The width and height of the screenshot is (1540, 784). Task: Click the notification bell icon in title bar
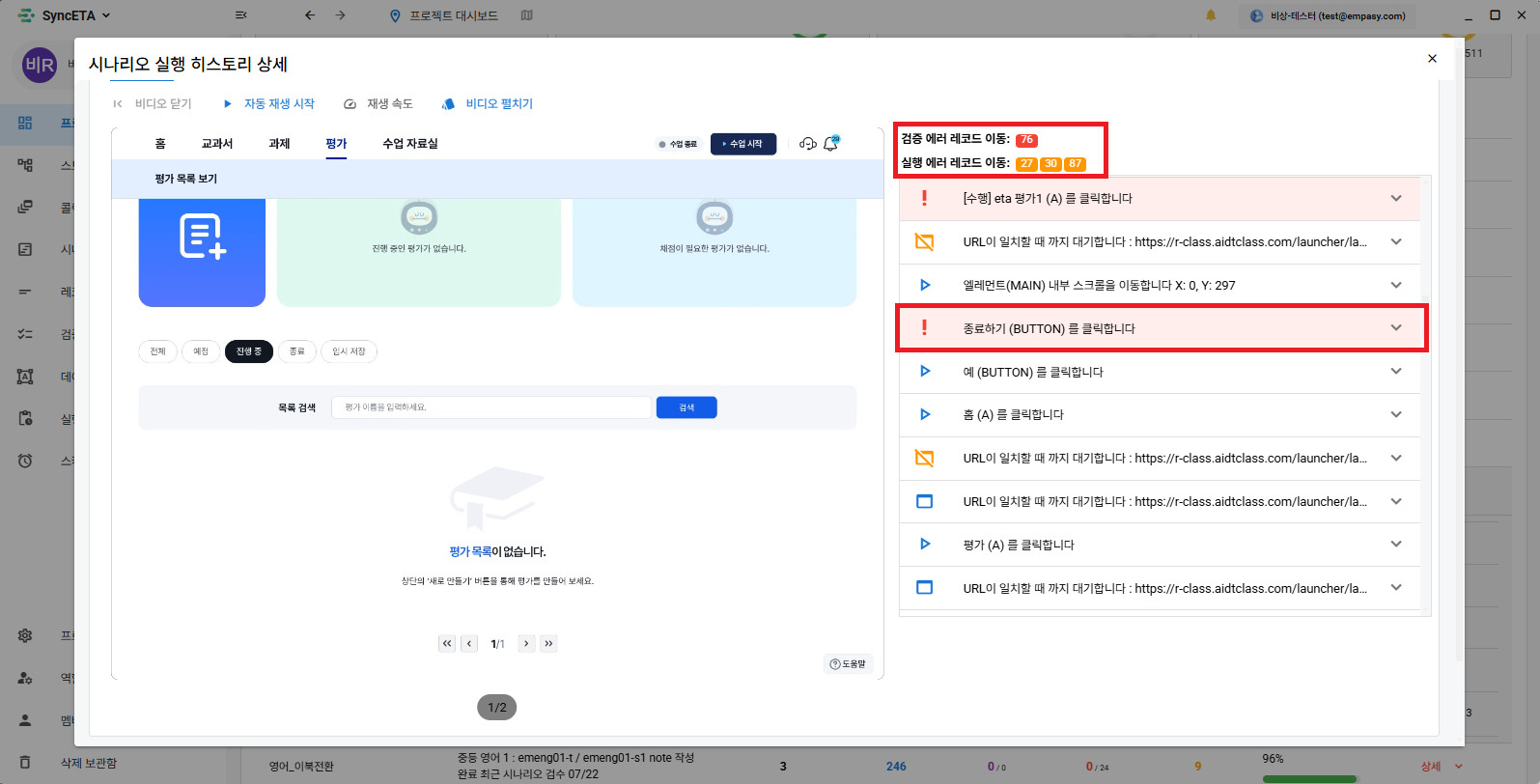point(1211,15)
